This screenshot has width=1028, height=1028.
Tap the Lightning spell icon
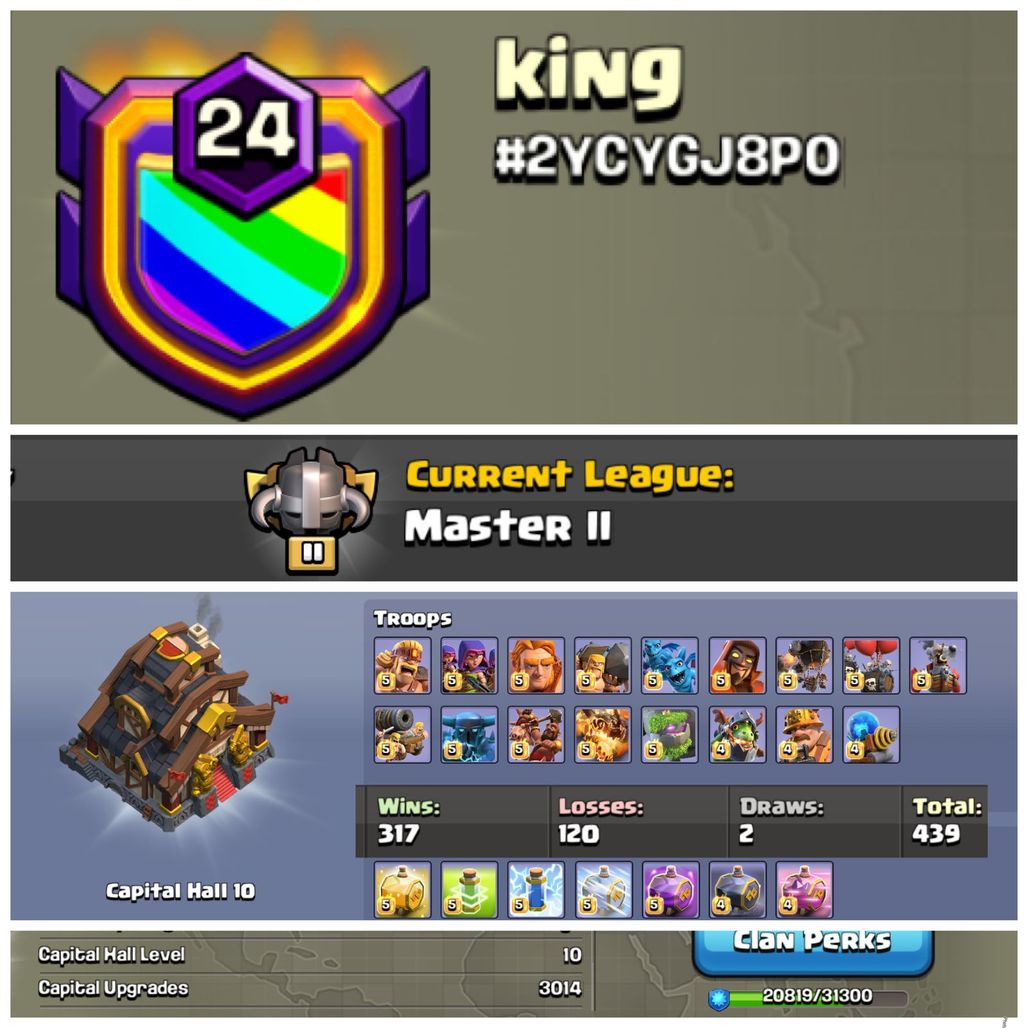(x=536, y=890)
